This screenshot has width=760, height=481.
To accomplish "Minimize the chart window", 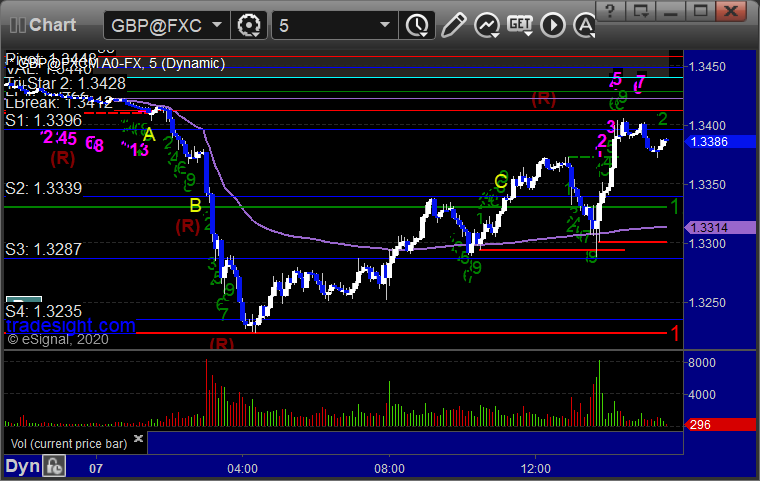I will (x=670, y=11).
